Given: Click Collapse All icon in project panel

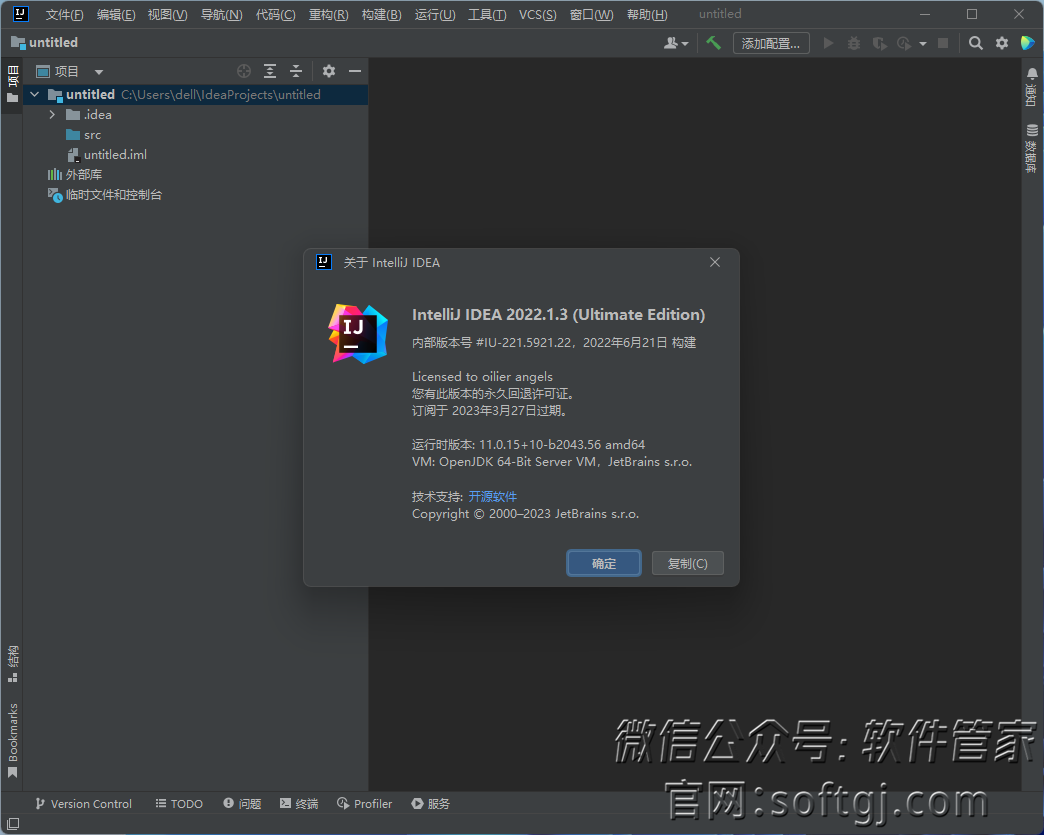Looking at the screenshot, I should pyautogui.click(x=296, y=71).
